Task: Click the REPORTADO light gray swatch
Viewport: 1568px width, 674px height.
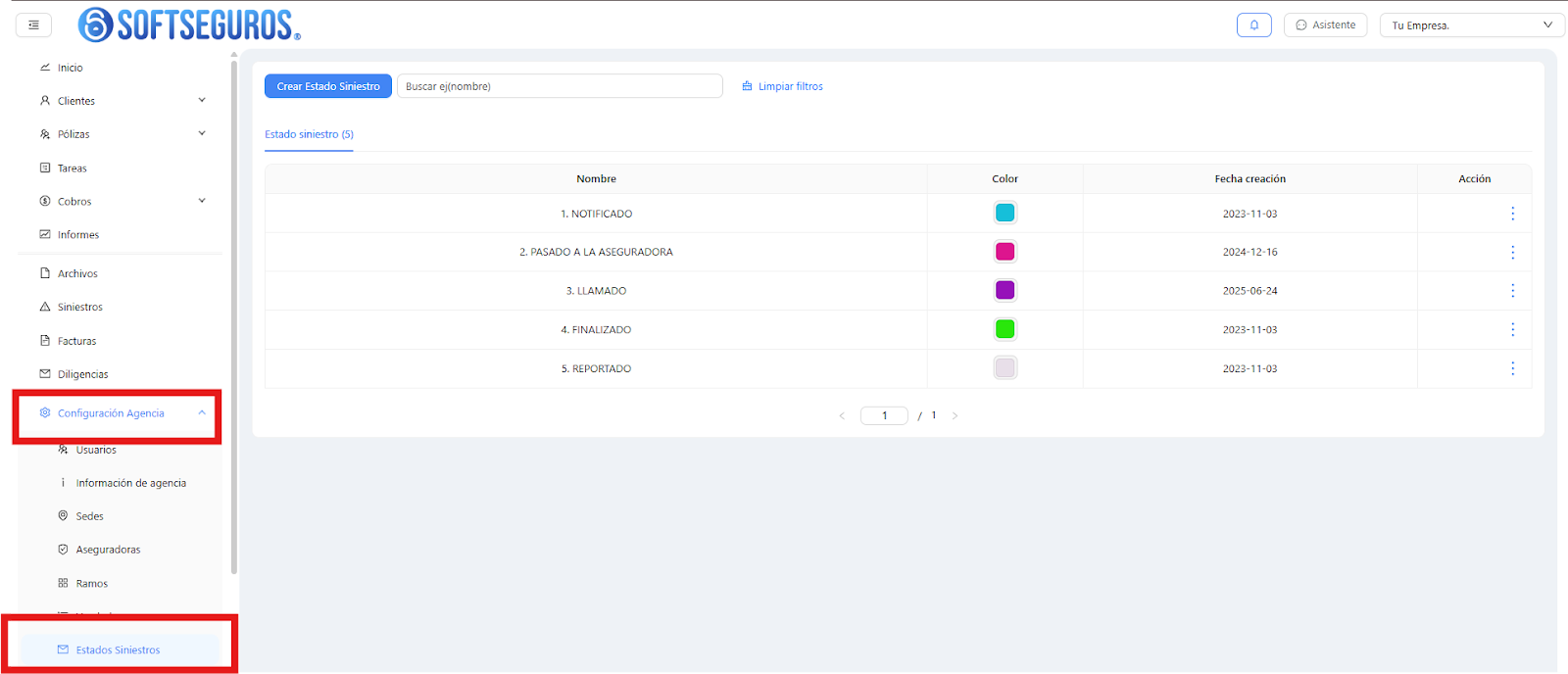Action: click(x=1004, y=368)
